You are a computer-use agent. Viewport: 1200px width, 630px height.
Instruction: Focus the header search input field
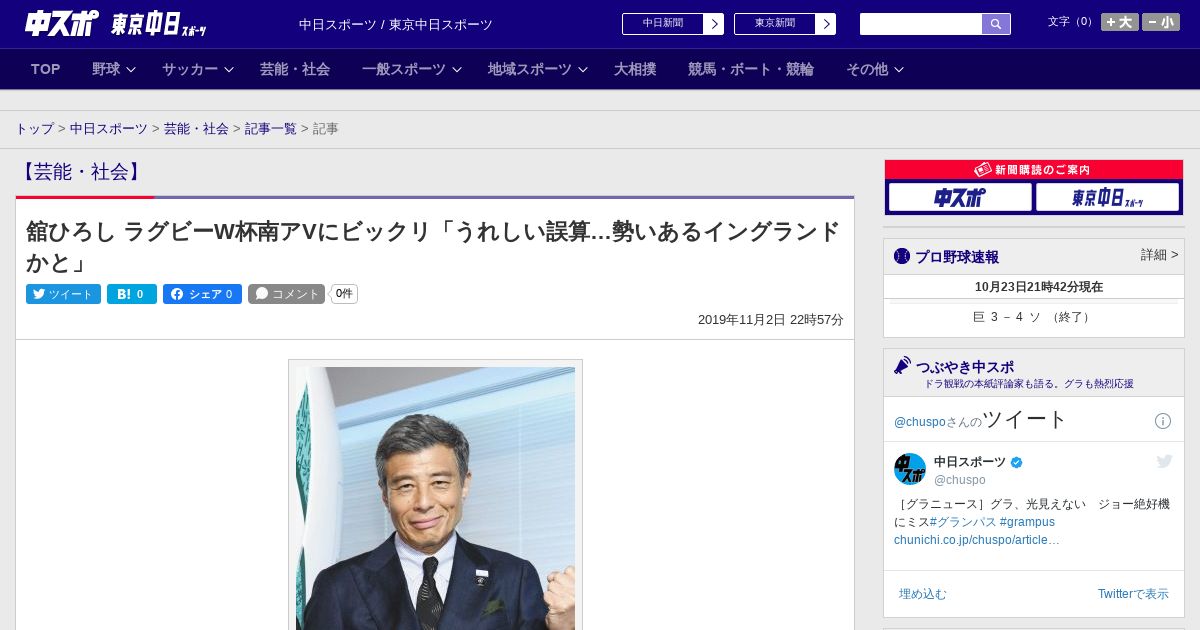point(921,24)
